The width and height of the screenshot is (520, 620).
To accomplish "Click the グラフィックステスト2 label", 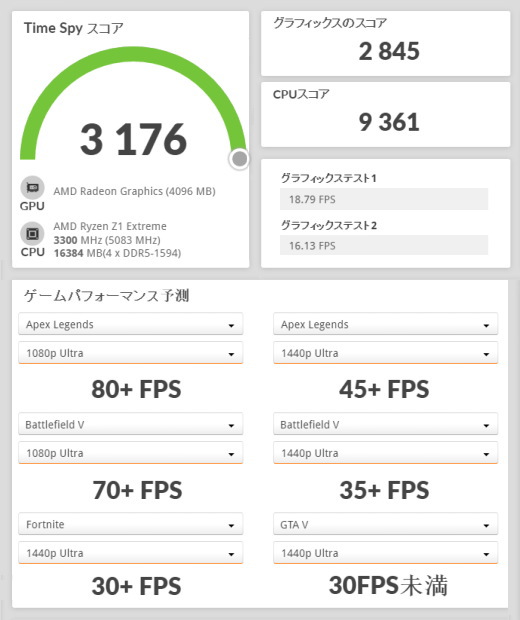I will pos(328,225).
